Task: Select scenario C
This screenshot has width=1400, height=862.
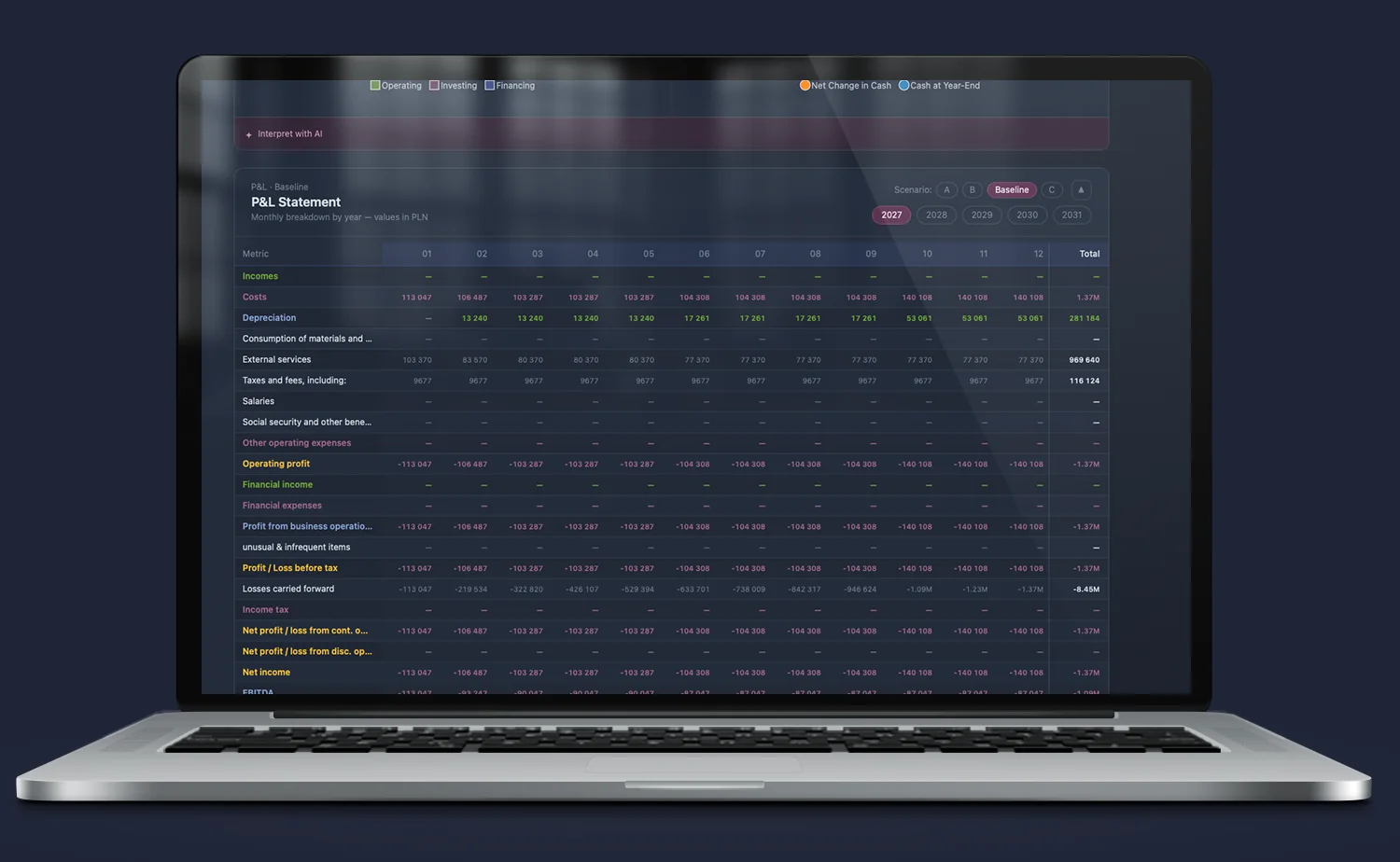Action: coord(1052,190)
